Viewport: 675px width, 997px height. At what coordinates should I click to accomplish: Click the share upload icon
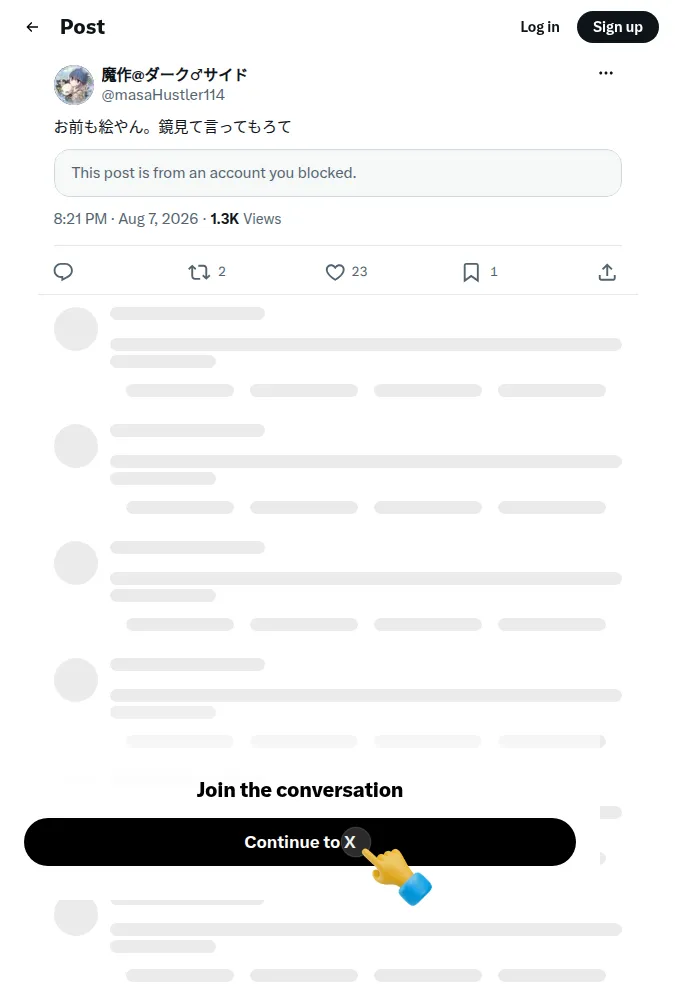coord(607,272)
